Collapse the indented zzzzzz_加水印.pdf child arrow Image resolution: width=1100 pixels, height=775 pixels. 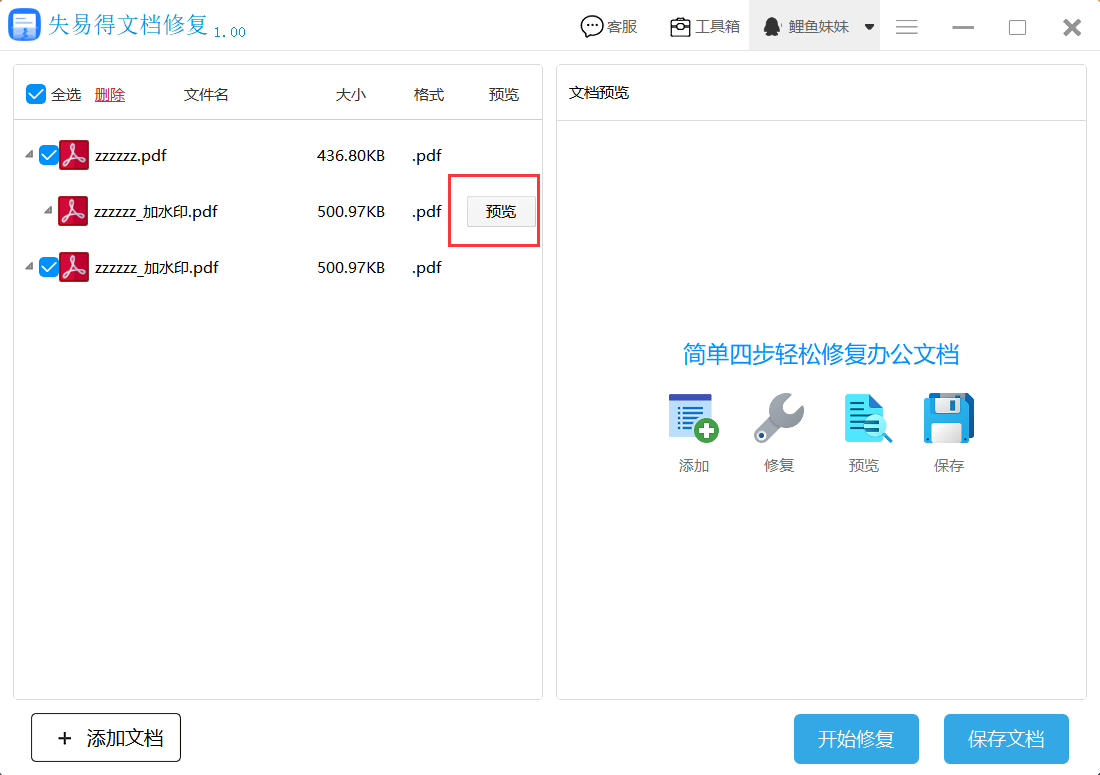click(x=48, y=210)
